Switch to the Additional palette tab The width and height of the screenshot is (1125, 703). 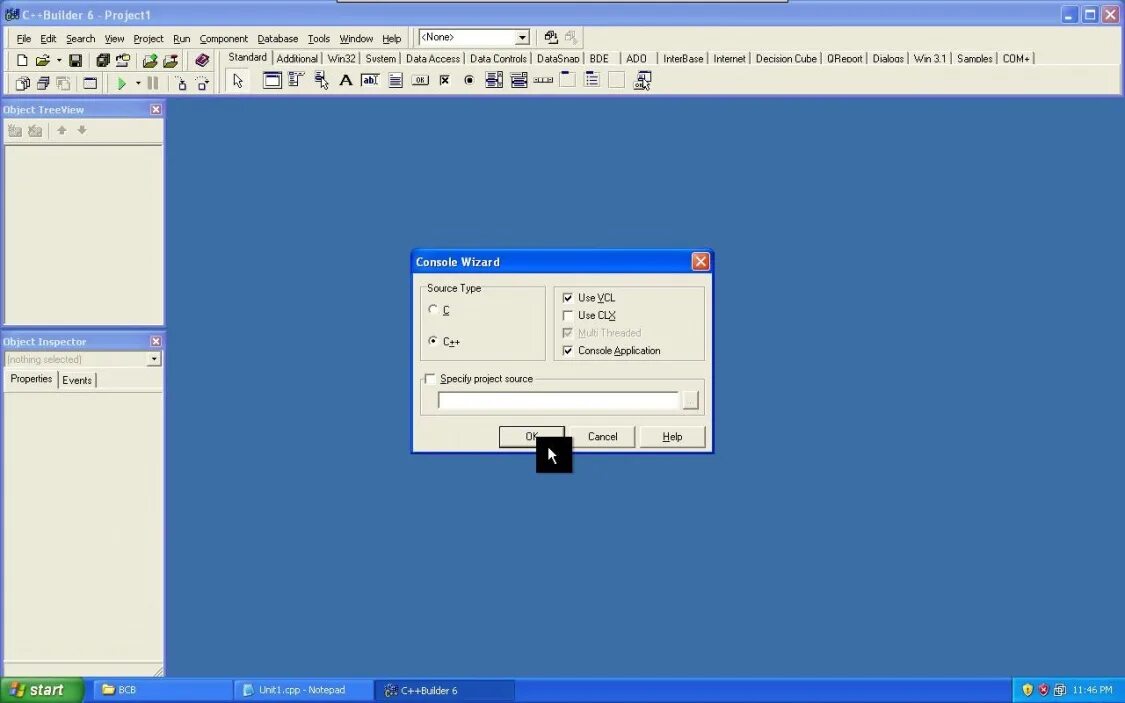coord(297,59)
